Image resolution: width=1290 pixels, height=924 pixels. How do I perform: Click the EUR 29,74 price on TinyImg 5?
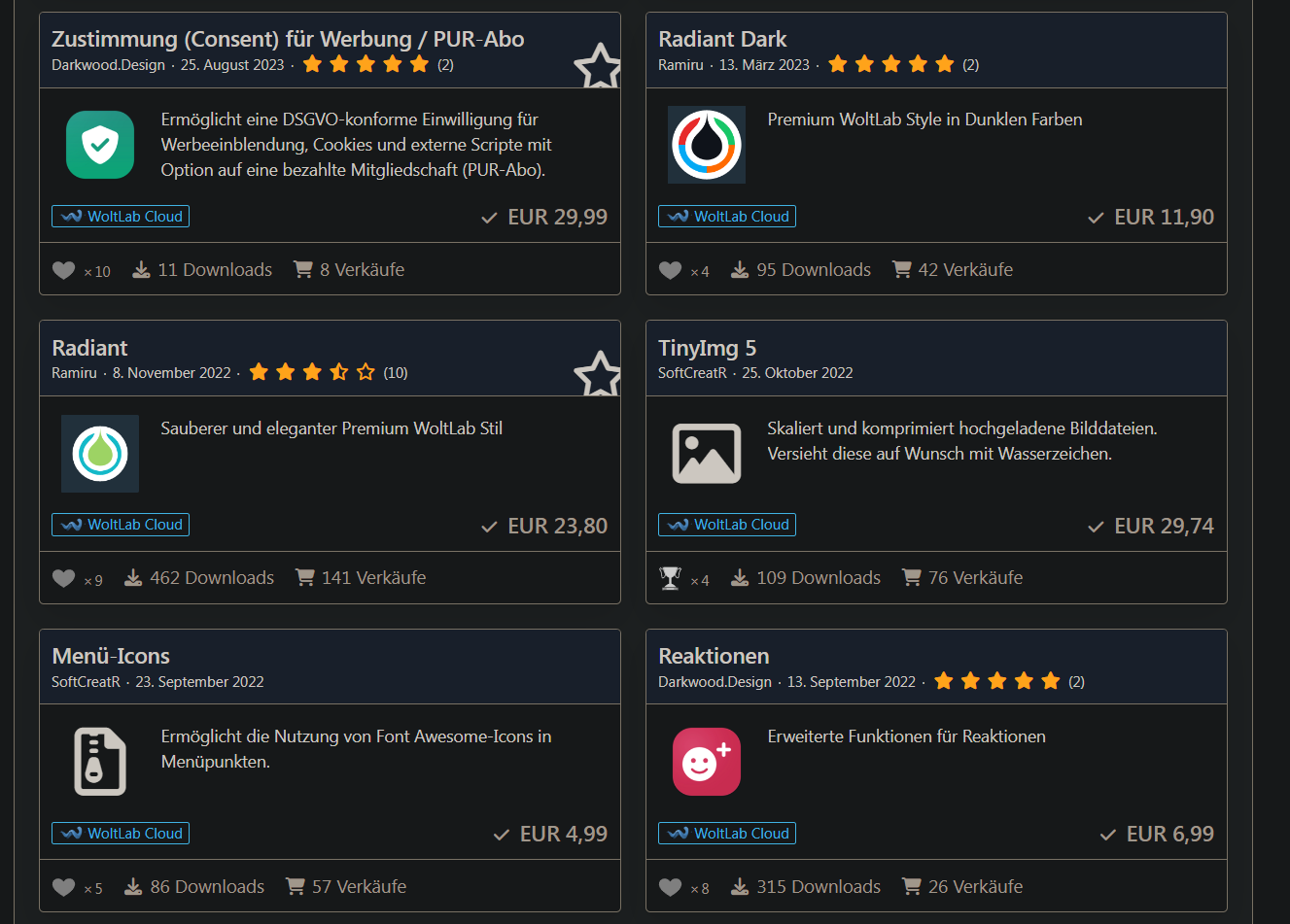point(1164,526)
